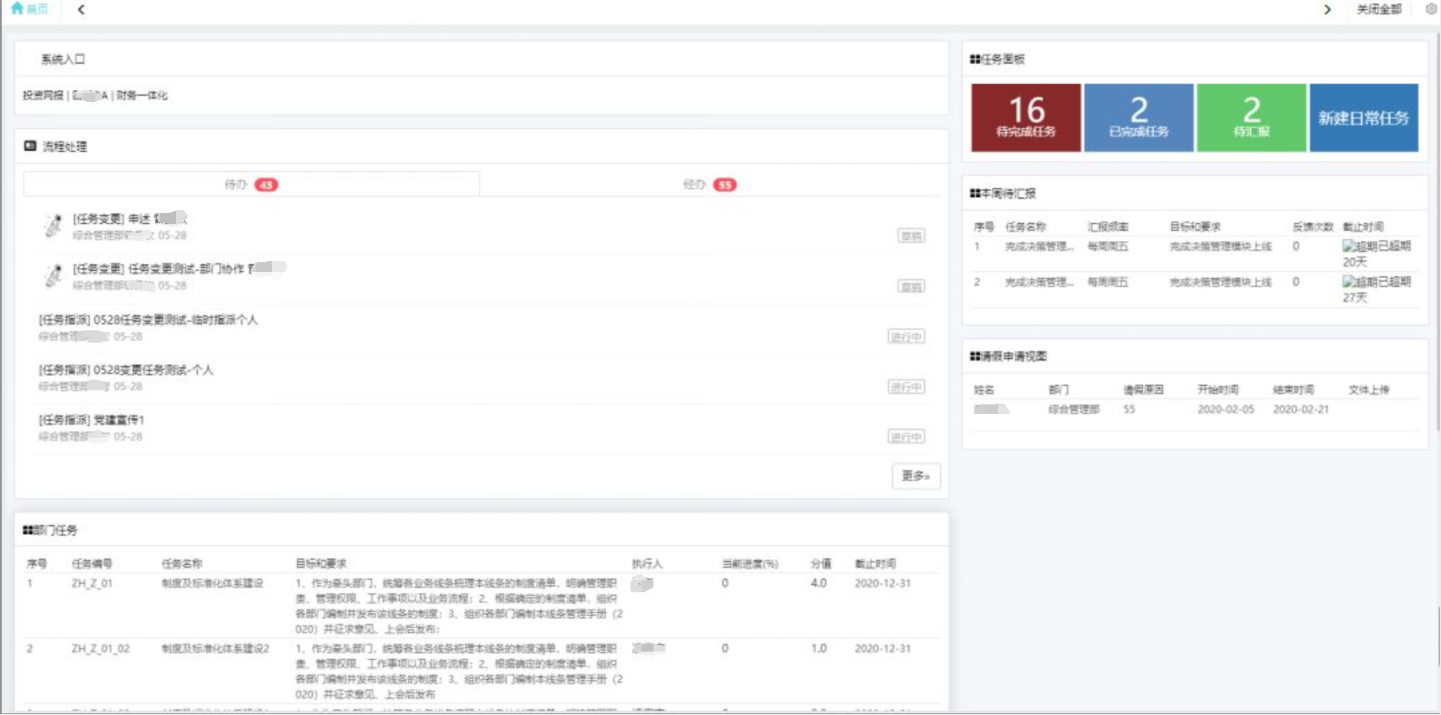Open the settings gear icon at top right
Image resolution: width=1441 pixels, height=715 pixels.
click(1430, 9)
